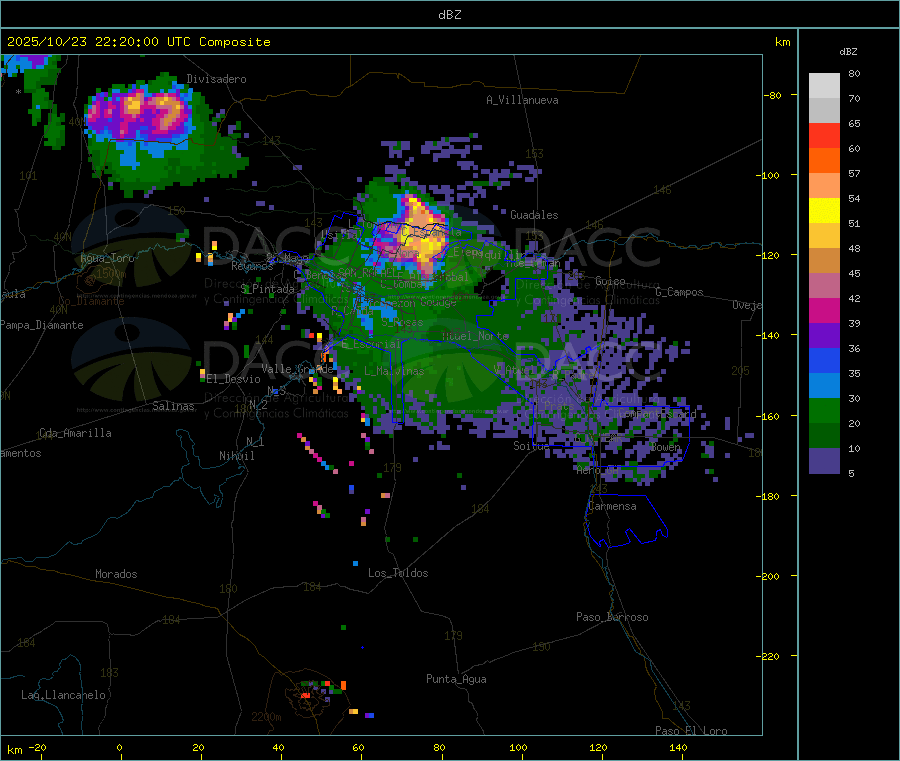The height and width of the screenshot is (761, 900).
Task: Click the 'dBZ' label above the legend
Action: point(848,52)
